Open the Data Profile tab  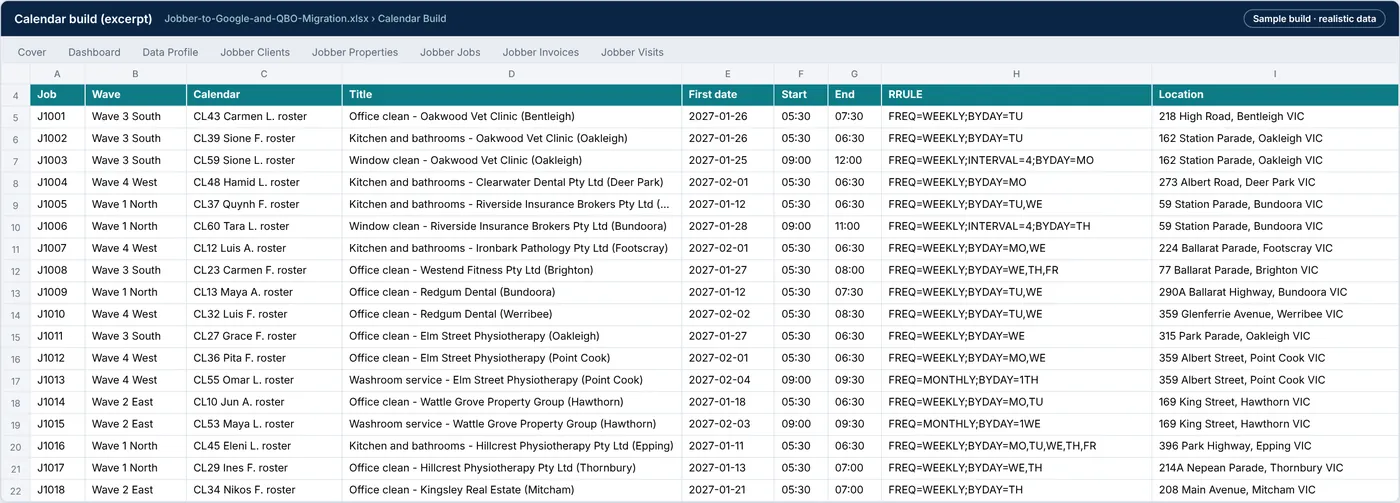(x=170, y=52)
